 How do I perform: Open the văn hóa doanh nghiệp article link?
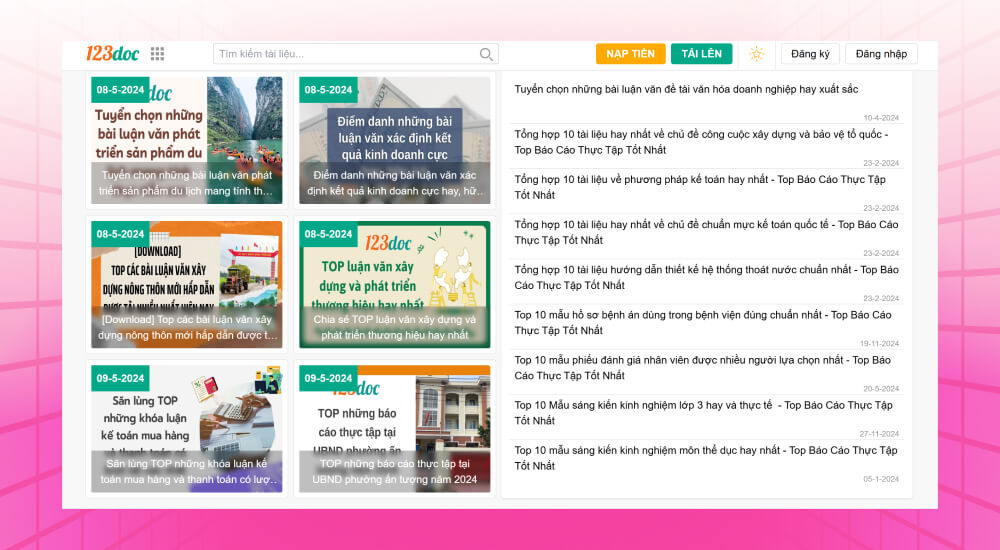point(686,89)
